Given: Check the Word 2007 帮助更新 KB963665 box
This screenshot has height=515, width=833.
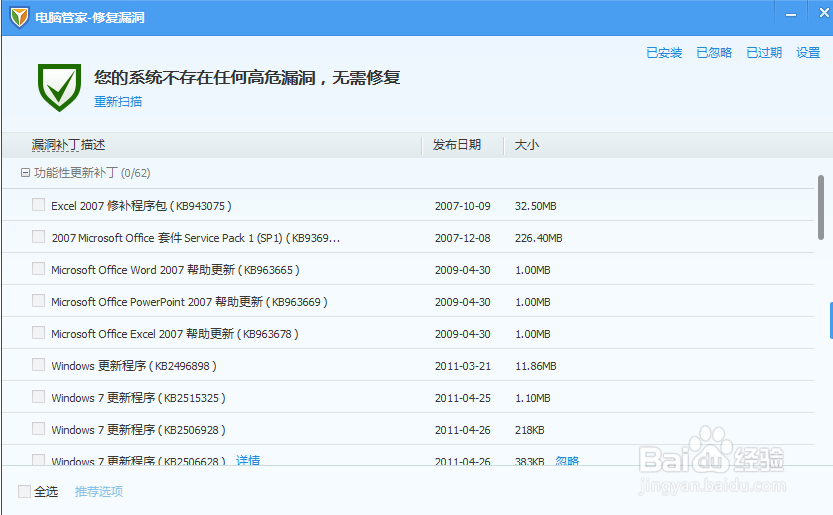Looking at the screenshot, I should 38,268.
